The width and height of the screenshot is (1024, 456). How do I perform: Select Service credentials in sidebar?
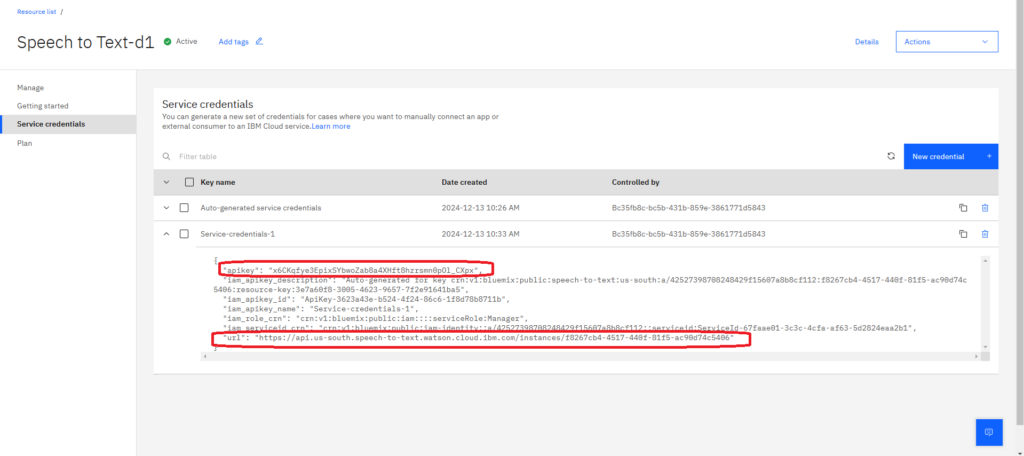pos(68,124)
